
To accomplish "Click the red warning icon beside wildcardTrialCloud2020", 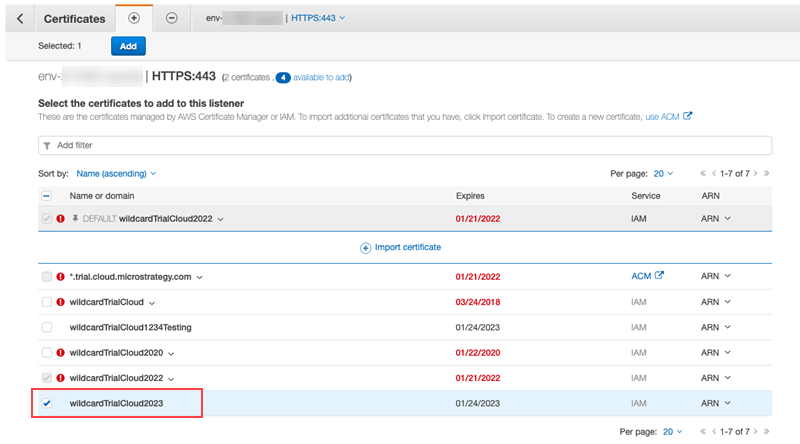I will tap(60, 353).
